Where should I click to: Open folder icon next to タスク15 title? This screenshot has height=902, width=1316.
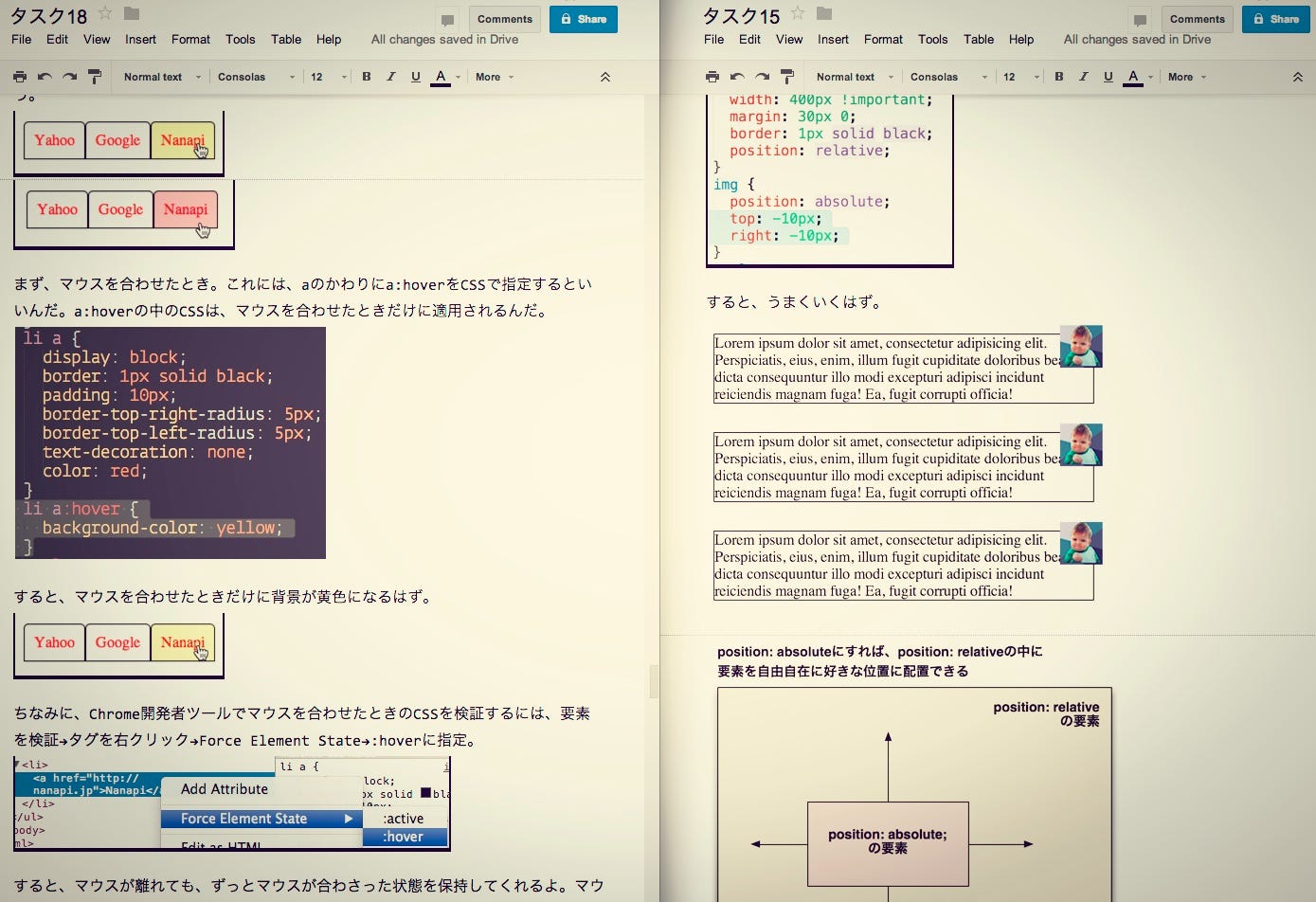coord(824,13)
